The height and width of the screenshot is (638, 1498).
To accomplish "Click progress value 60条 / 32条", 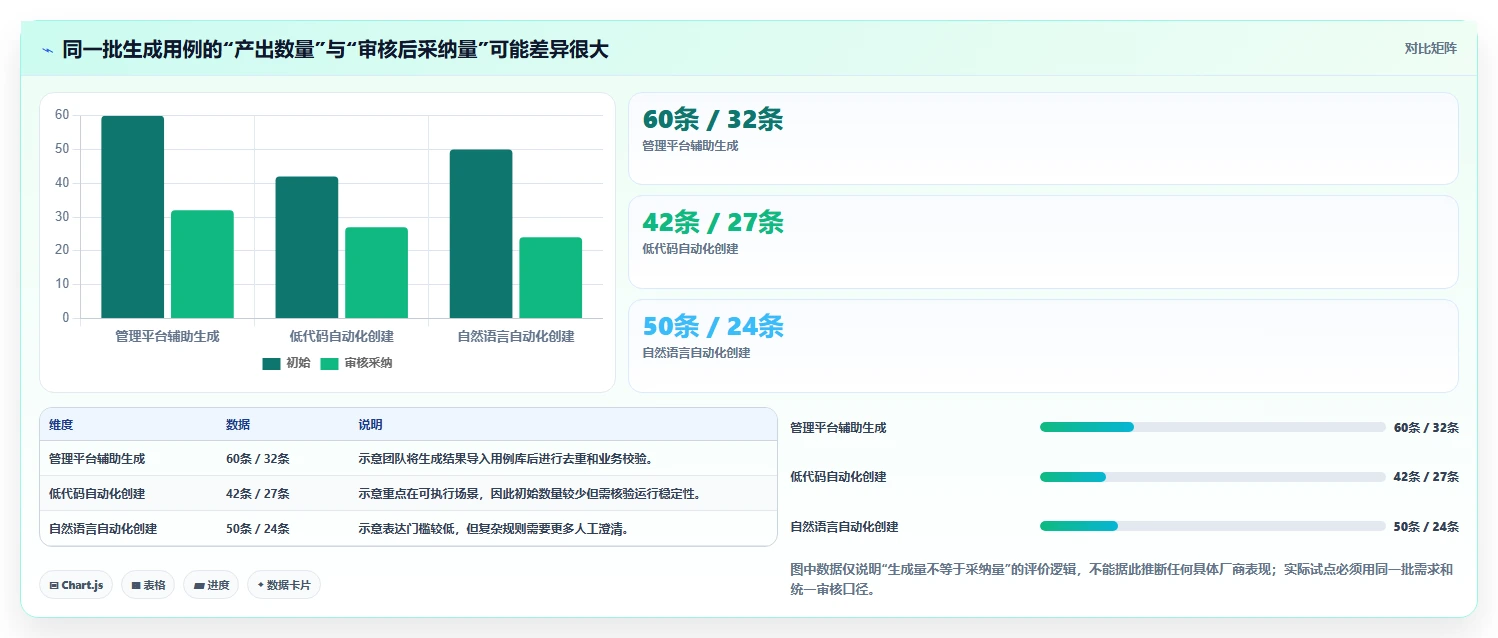I will pos(1426,428).
